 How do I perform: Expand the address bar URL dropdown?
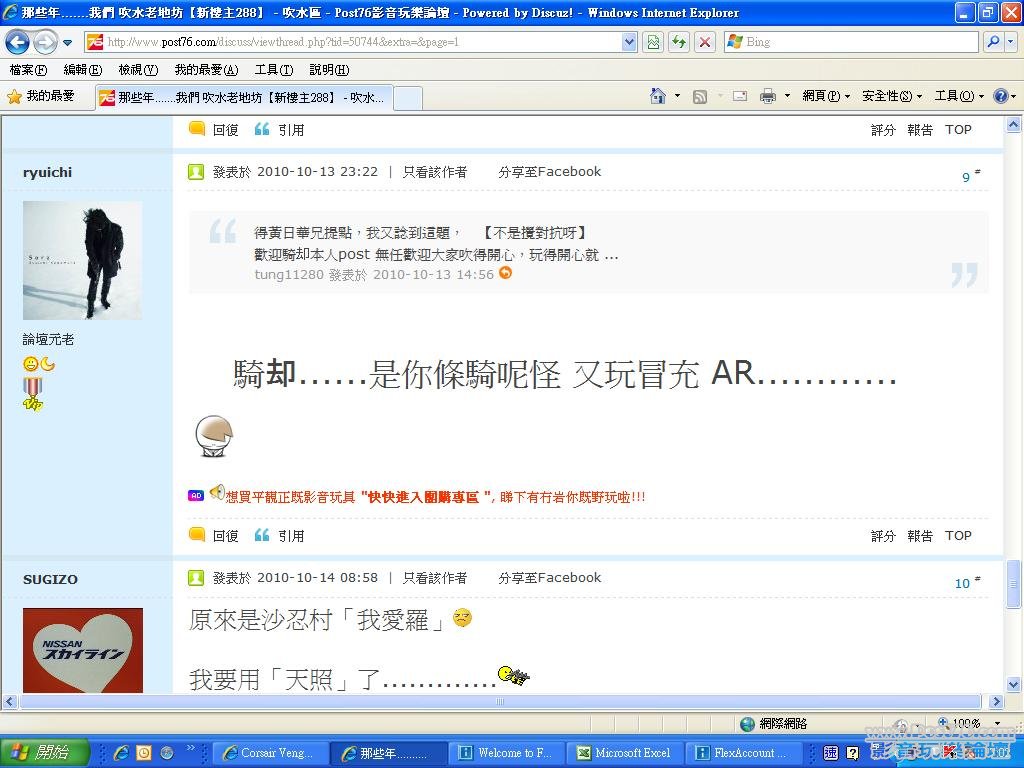[629, 42]
